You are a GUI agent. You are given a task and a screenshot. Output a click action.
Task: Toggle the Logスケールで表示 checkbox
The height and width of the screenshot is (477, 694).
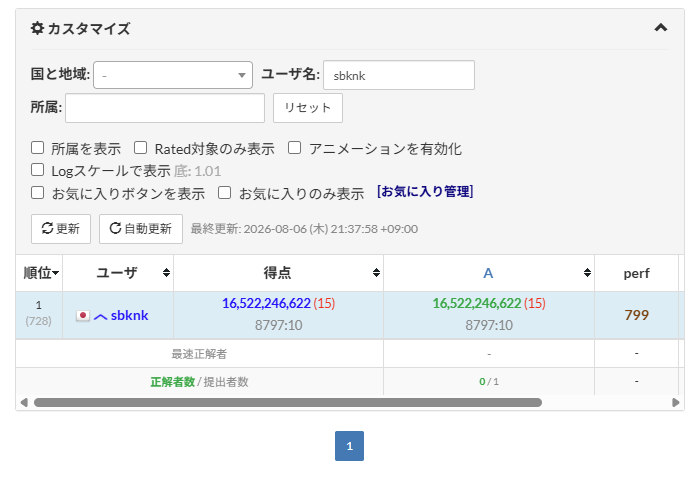[38, 170]
